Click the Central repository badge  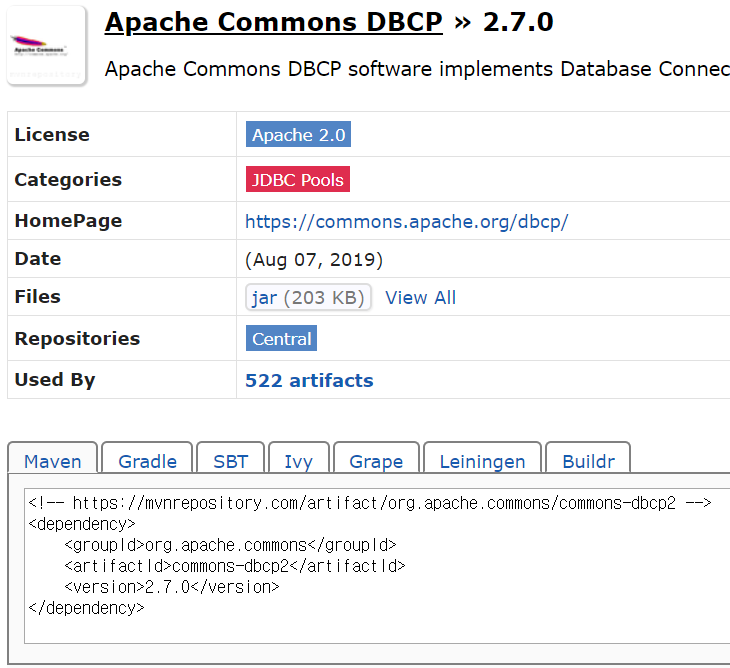(x=281, y=338)
